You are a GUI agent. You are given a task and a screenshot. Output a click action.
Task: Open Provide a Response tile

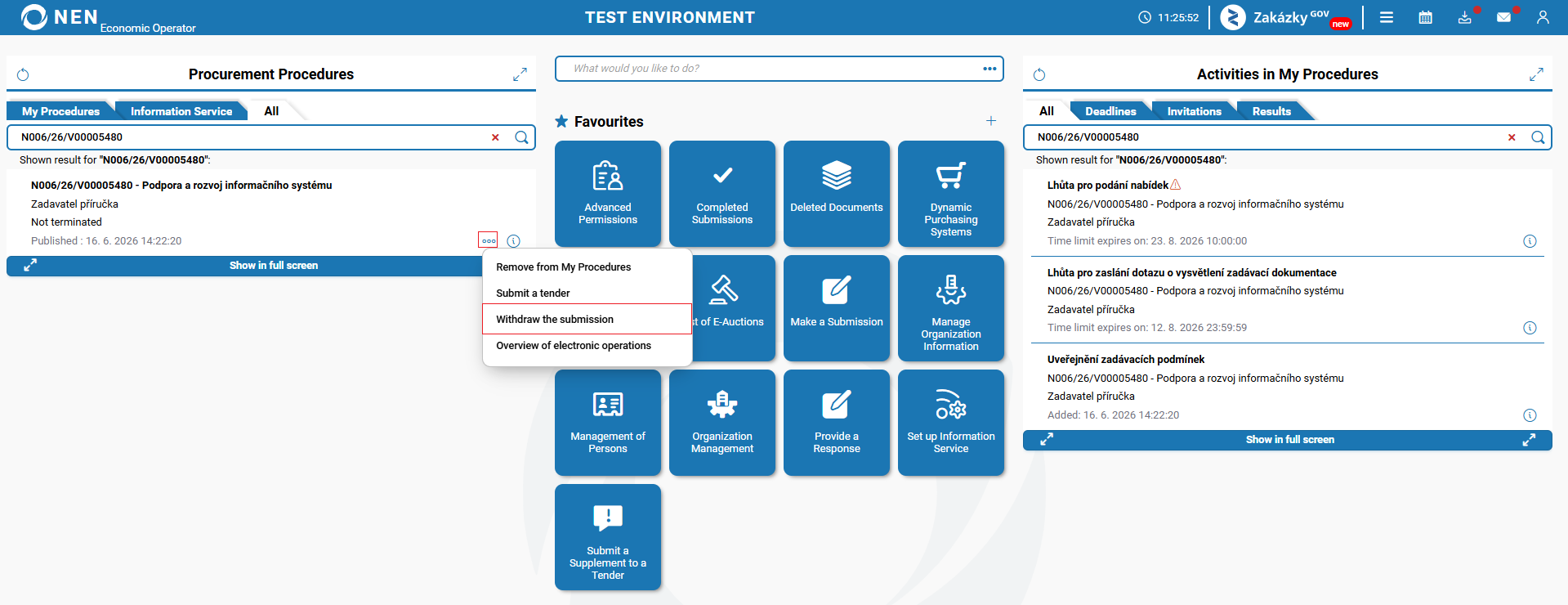point(837,423)
